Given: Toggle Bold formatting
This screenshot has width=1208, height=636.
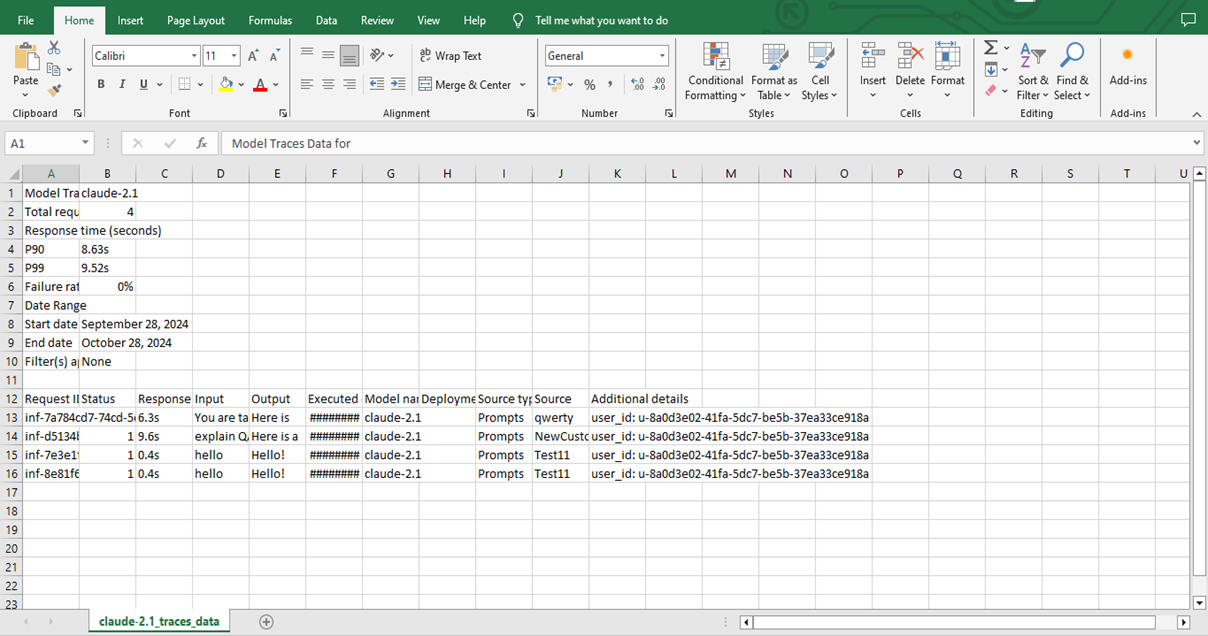Looking at the screenshot, I should coord(101,85).
